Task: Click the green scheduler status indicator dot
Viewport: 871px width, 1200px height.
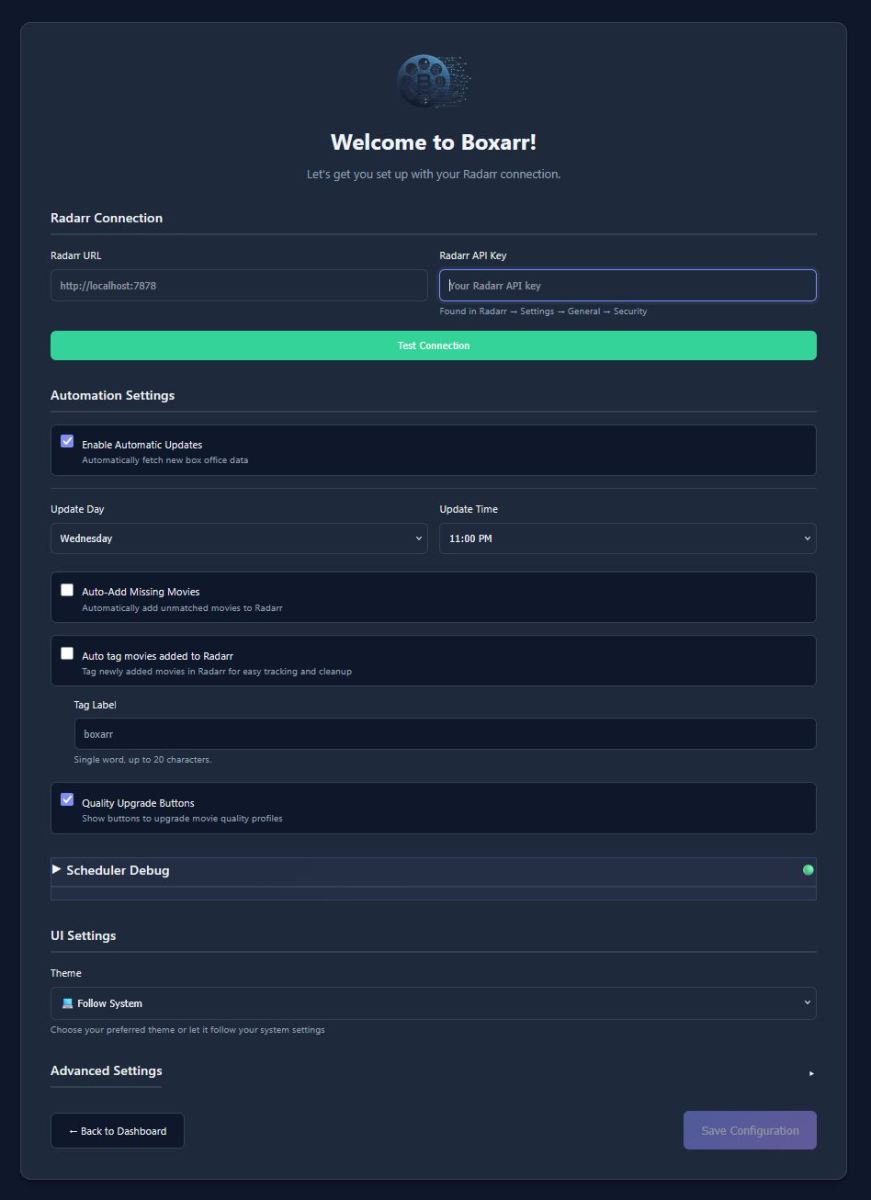Action: tap(808, 870)
